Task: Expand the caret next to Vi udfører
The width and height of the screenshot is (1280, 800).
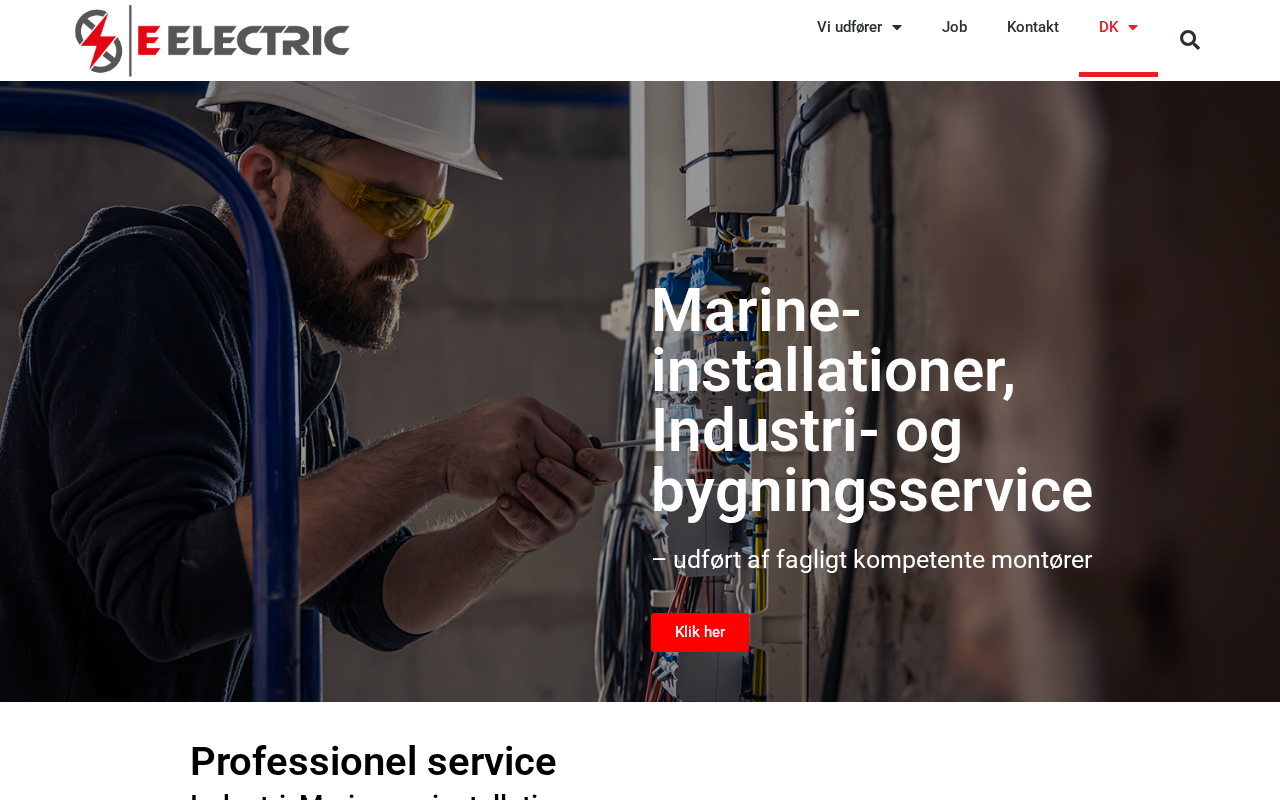Action: pyautogui.click(x=896, y=27)
